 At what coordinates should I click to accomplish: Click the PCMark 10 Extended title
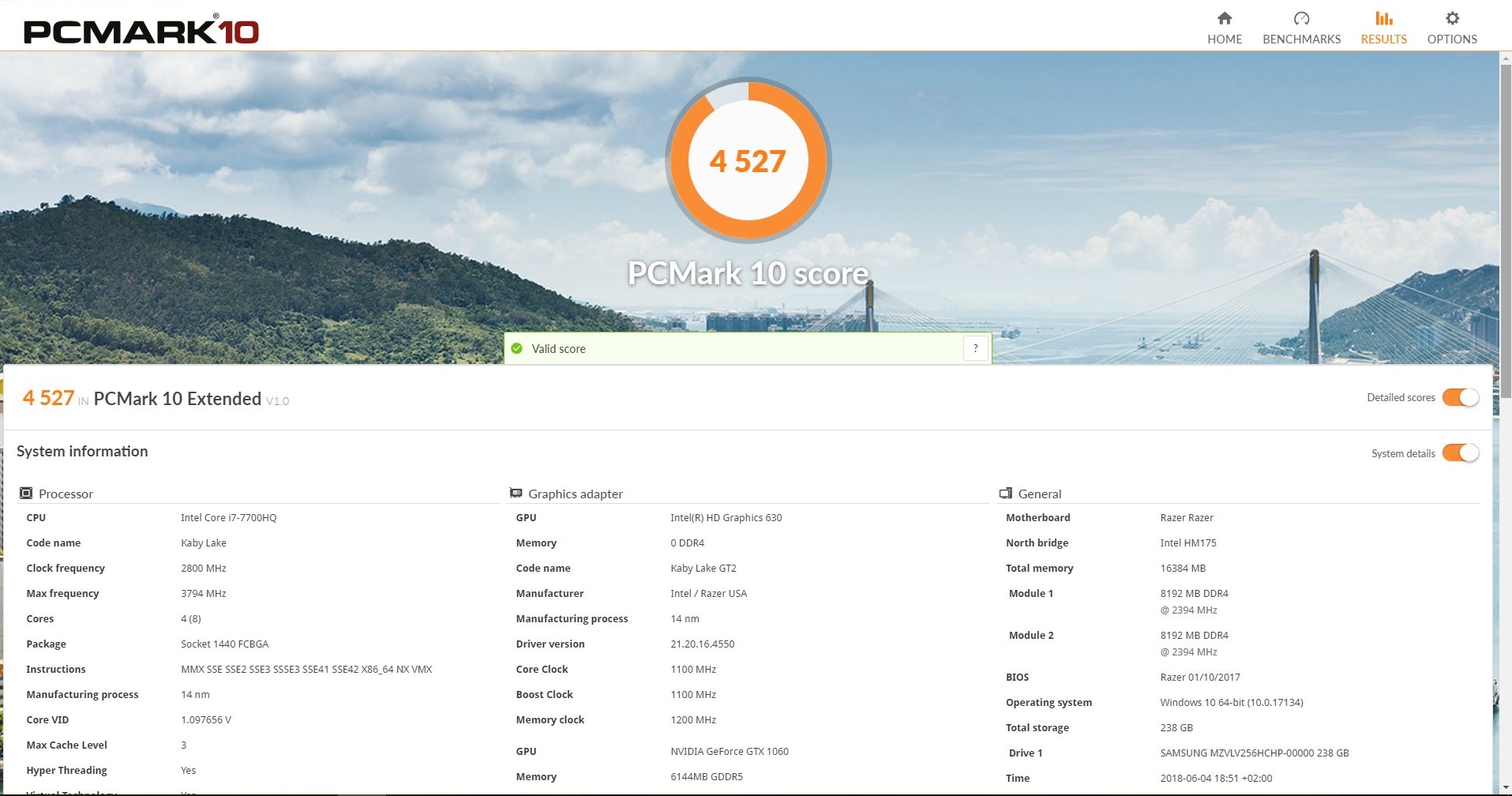[x=177, y=399]
